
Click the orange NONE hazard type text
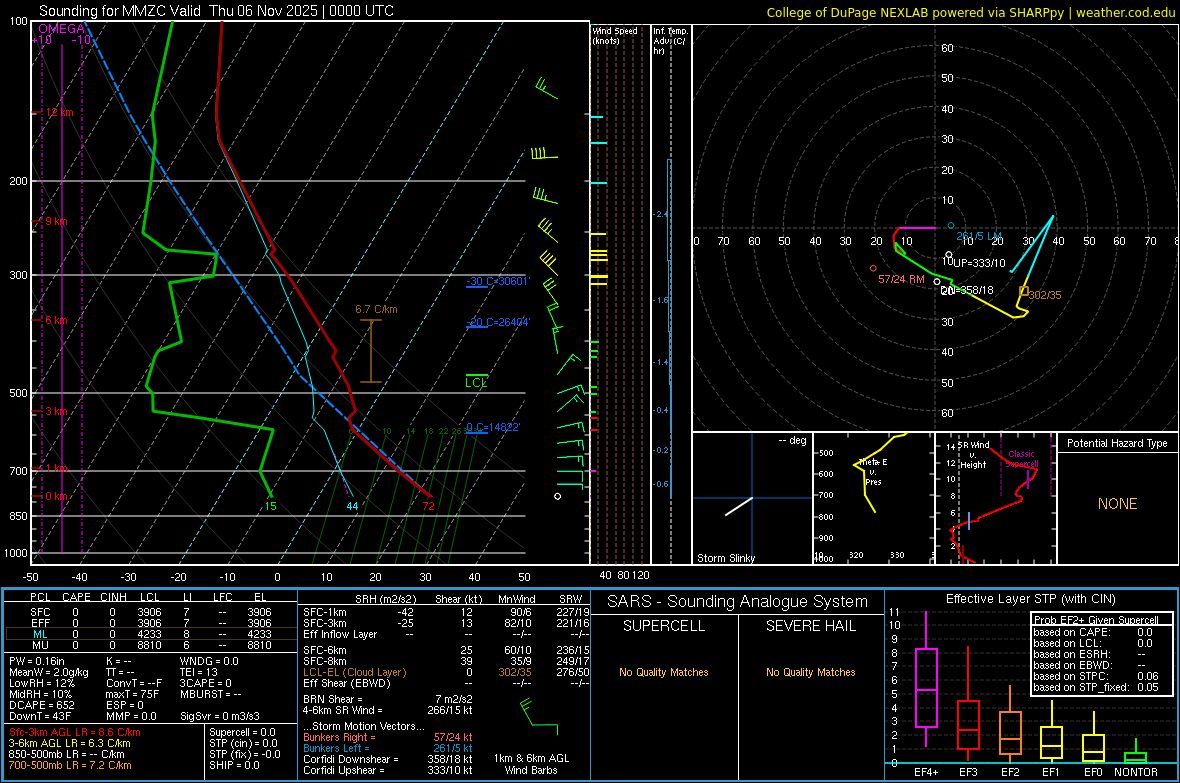click(1117, 504)
